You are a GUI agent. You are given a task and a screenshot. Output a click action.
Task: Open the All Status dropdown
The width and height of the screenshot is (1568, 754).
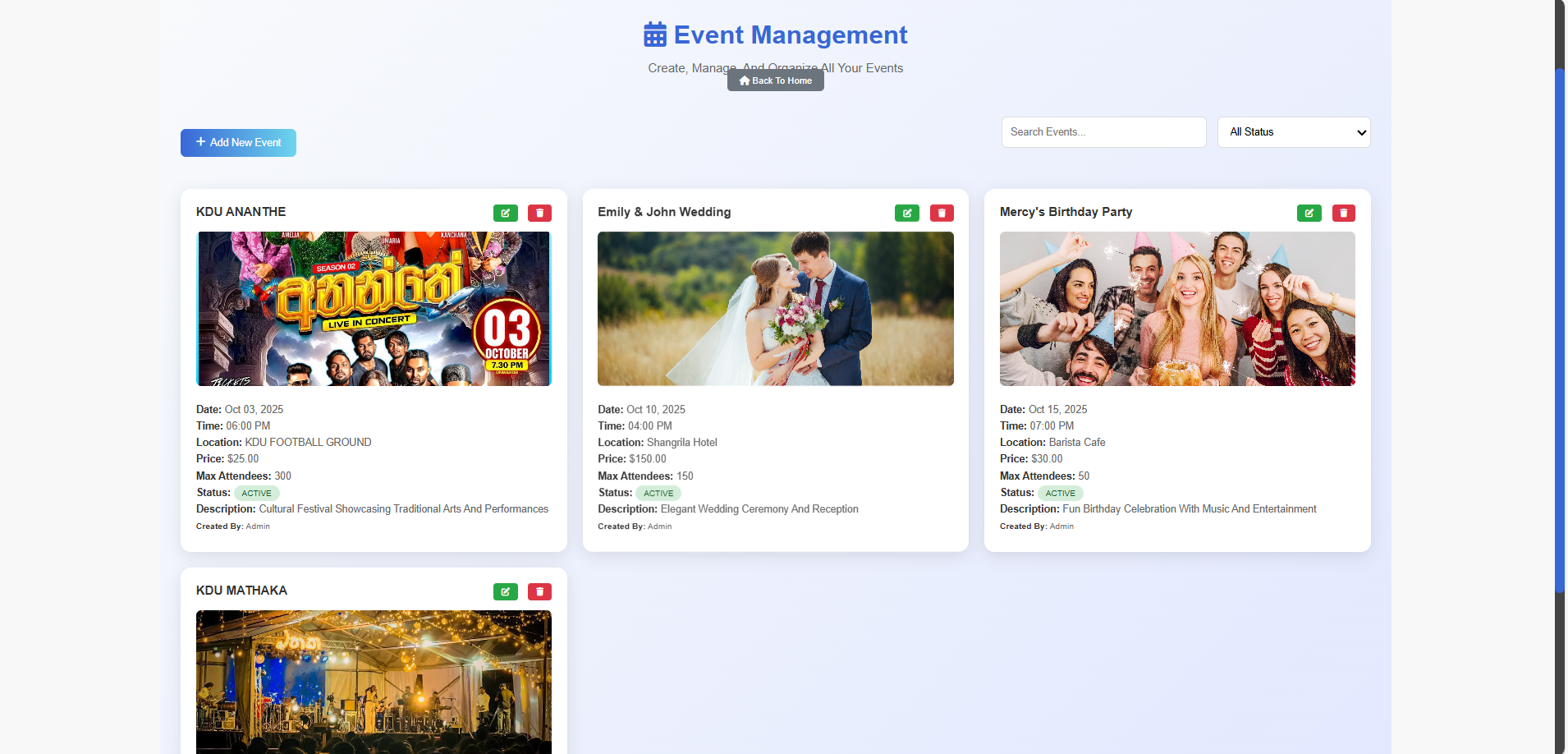point(1293,132)
